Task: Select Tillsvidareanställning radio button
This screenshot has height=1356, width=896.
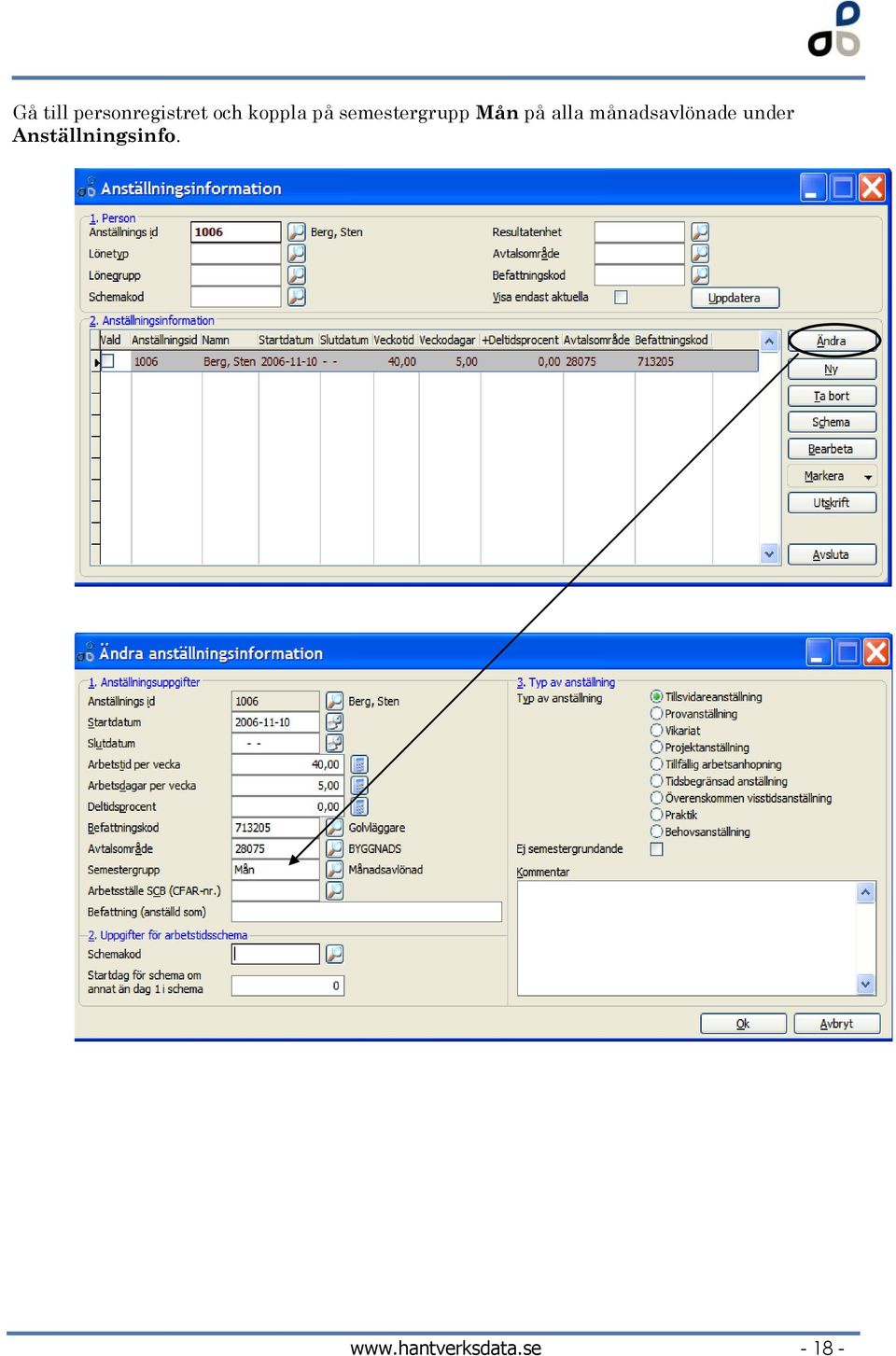Action: tap(656, 697)
